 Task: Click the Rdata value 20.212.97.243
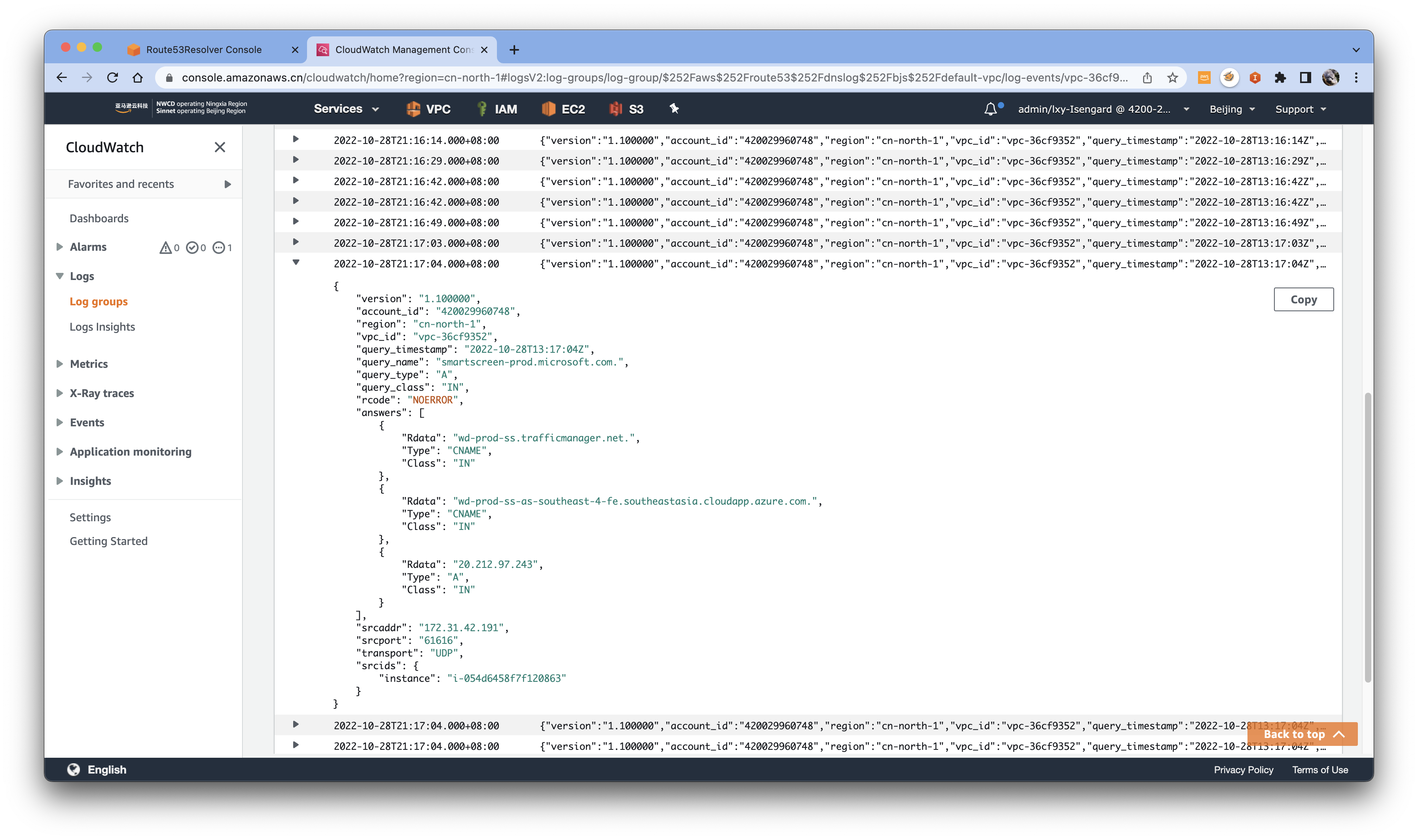pyautogui.click(x=495, y=564)
